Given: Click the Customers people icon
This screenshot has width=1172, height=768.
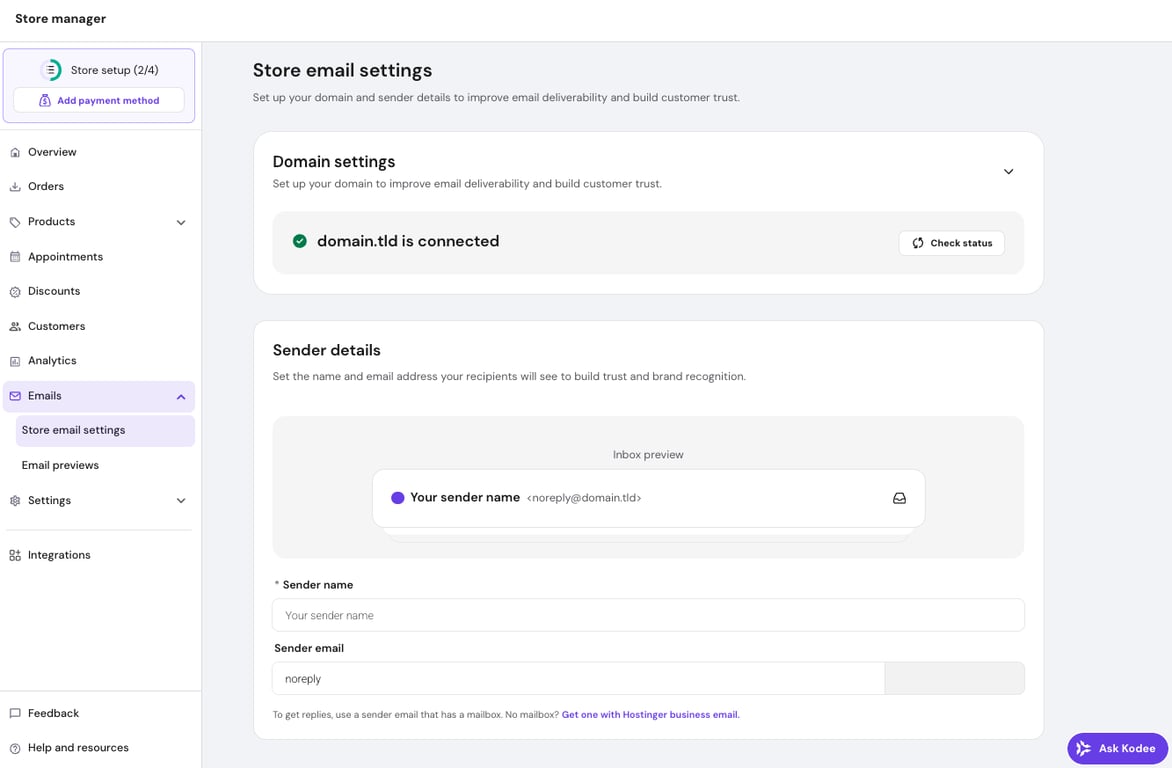Looking at the screenshot, I should [15, 327].
